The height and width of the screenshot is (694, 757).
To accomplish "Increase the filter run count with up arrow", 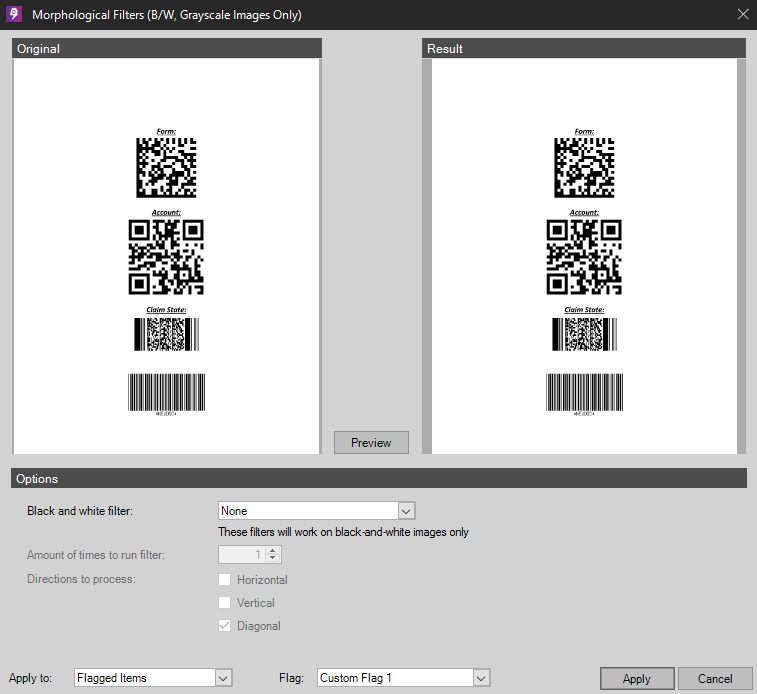I will 274,551.
